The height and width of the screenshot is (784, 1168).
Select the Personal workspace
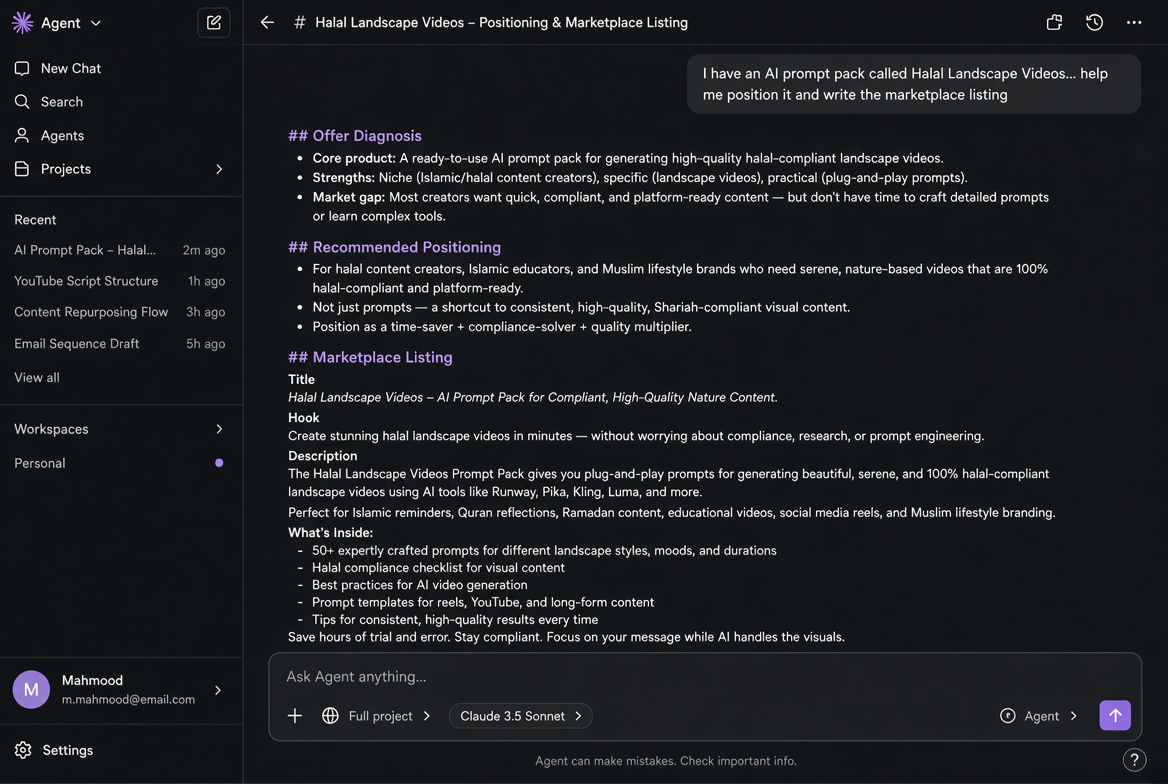point(119,463)
